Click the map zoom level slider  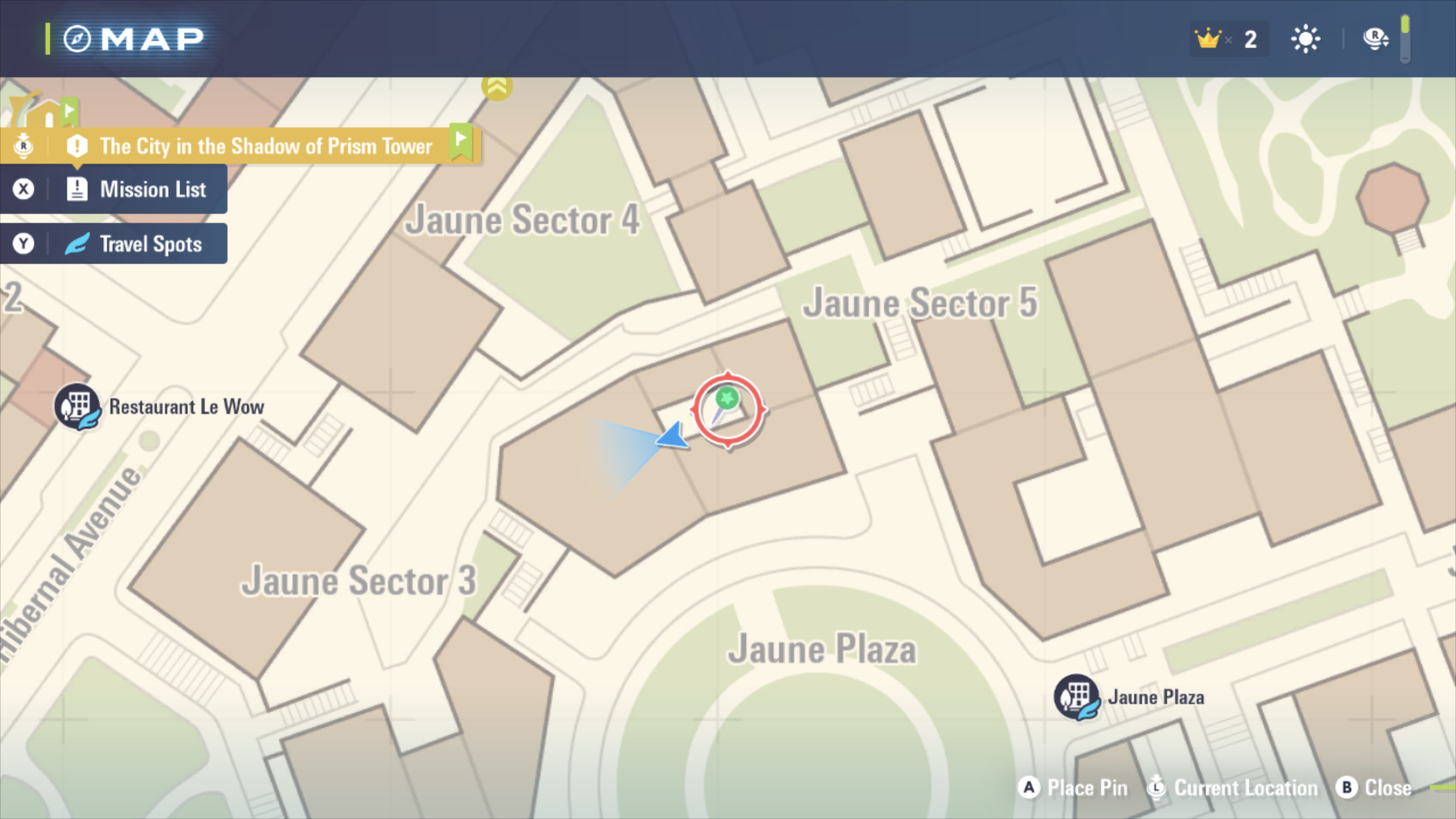pos(1404,38)
